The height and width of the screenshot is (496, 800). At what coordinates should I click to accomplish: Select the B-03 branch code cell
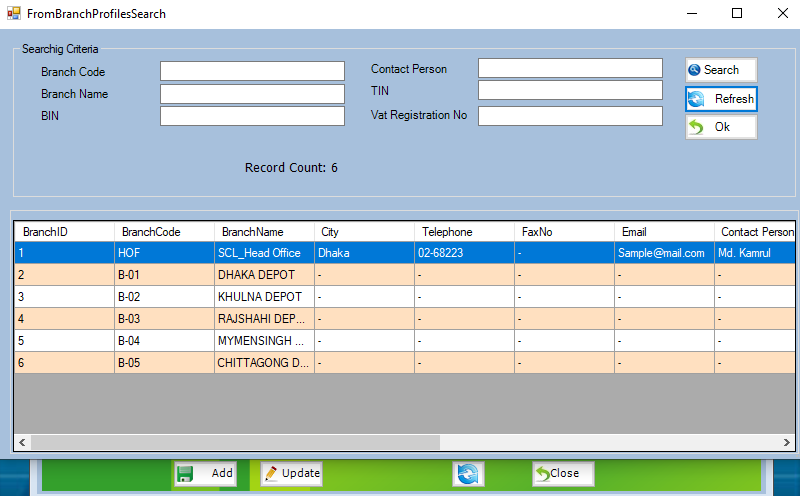point(164,318)
